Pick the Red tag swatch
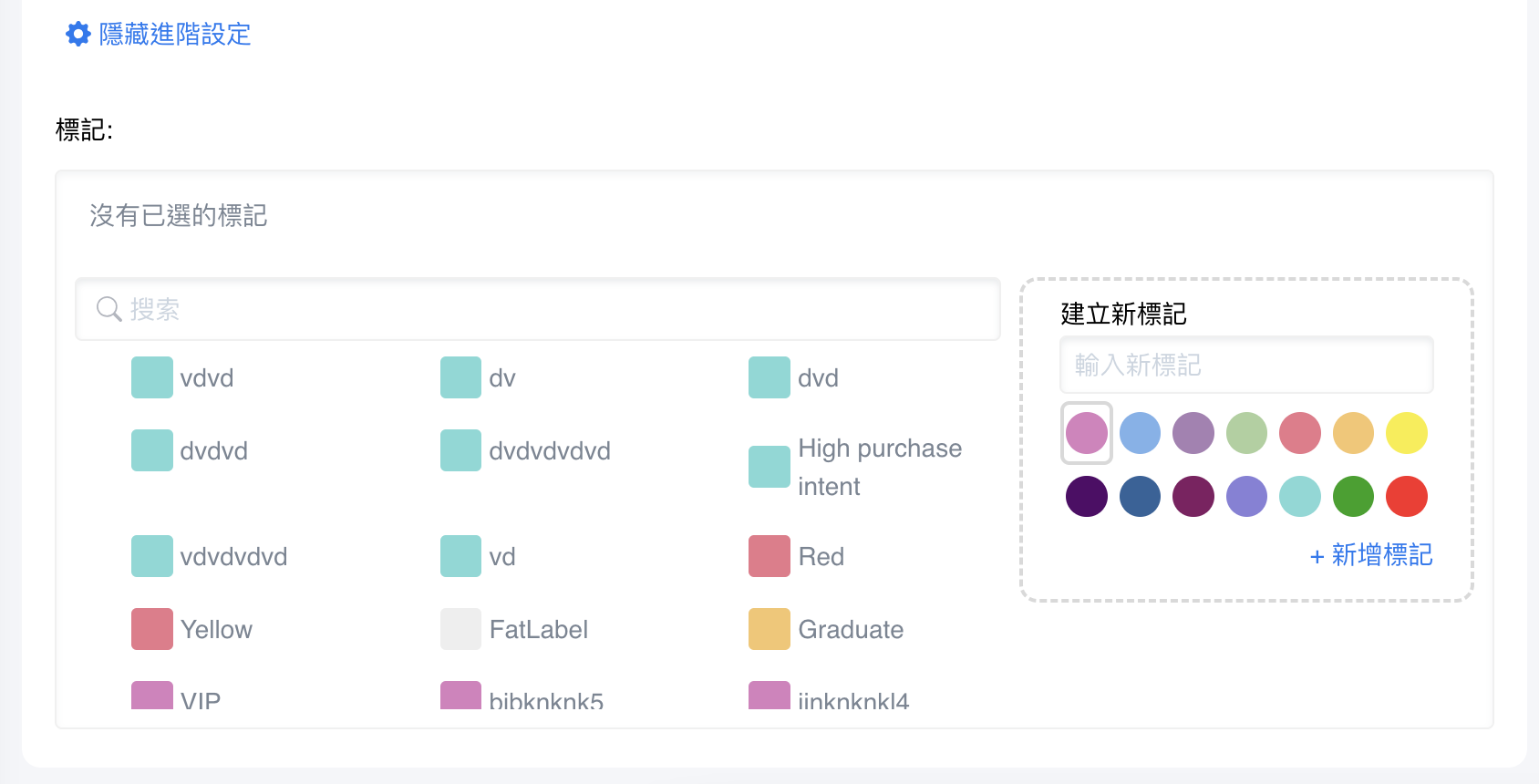Screen dimensions: 1539x784 [769, 556]
